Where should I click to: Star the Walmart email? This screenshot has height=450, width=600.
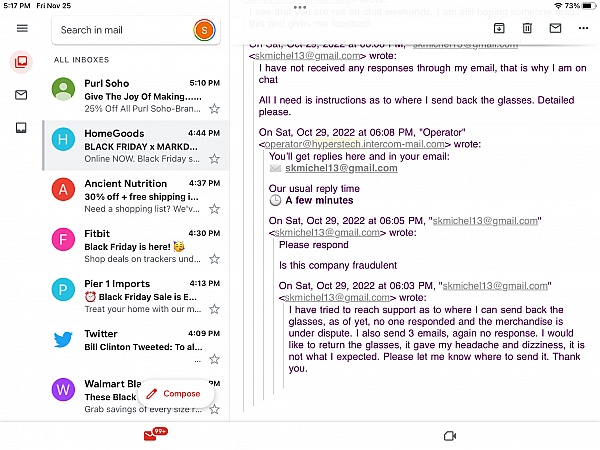click(x=215, y=409)
